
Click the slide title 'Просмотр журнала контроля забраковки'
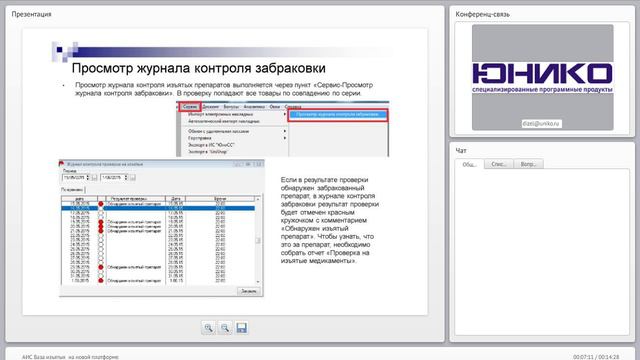point(198,68)
